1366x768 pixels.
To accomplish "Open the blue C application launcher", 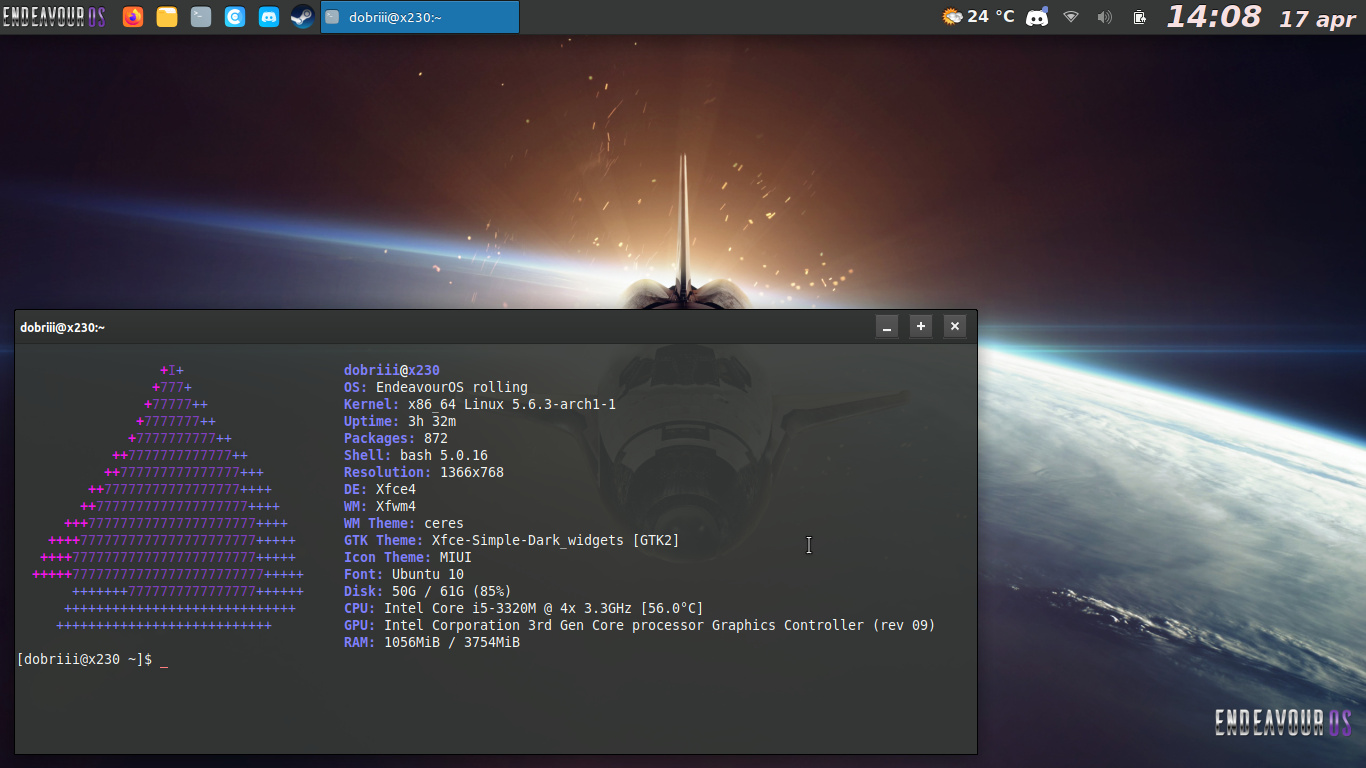I will coord(235,17).
